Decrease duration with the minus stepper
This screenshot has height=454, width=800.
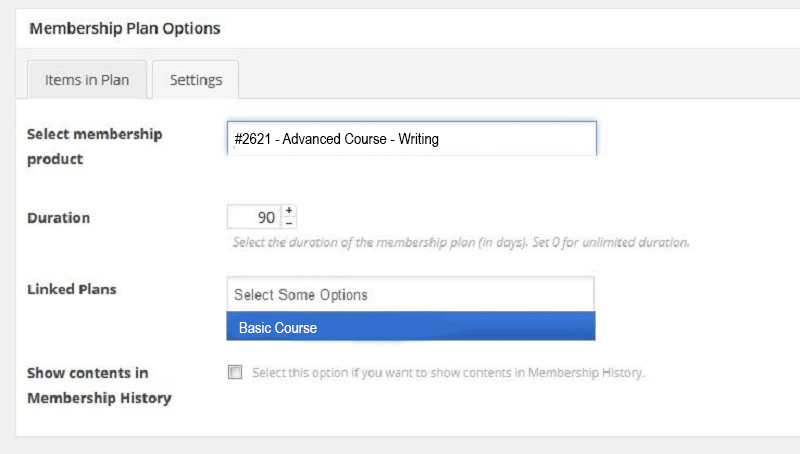289,223
